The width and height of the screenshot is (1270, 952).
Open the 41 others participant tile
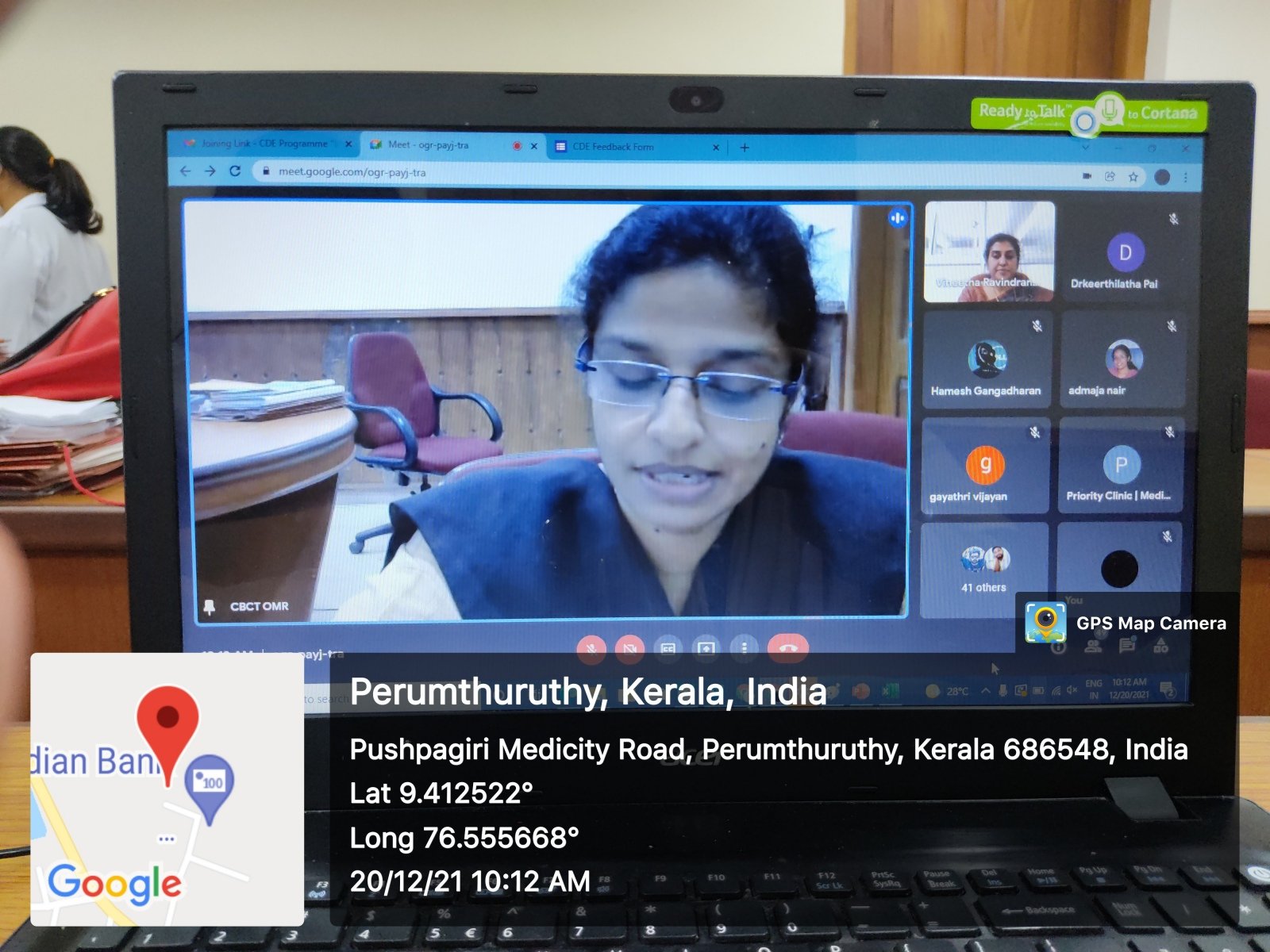tap(984, 570)
